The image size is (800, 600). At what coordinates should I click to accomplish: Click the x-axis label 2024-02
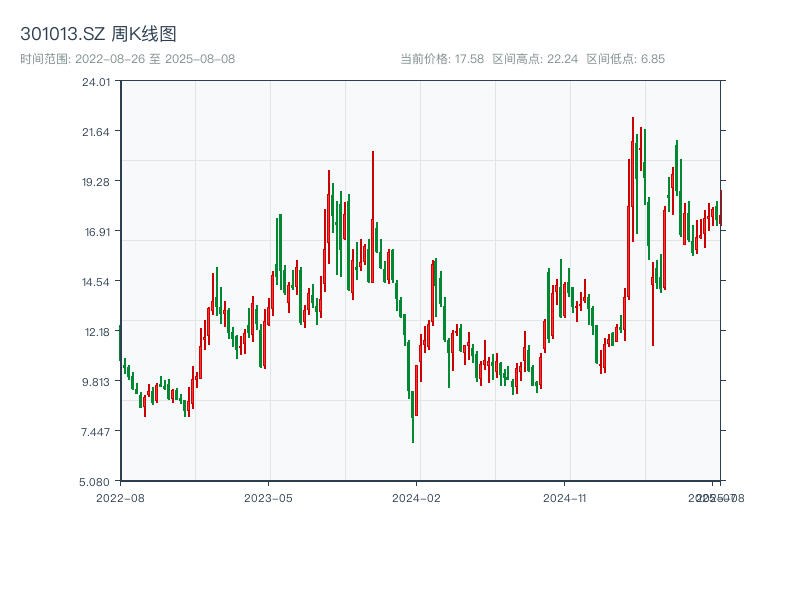[416, 498]
